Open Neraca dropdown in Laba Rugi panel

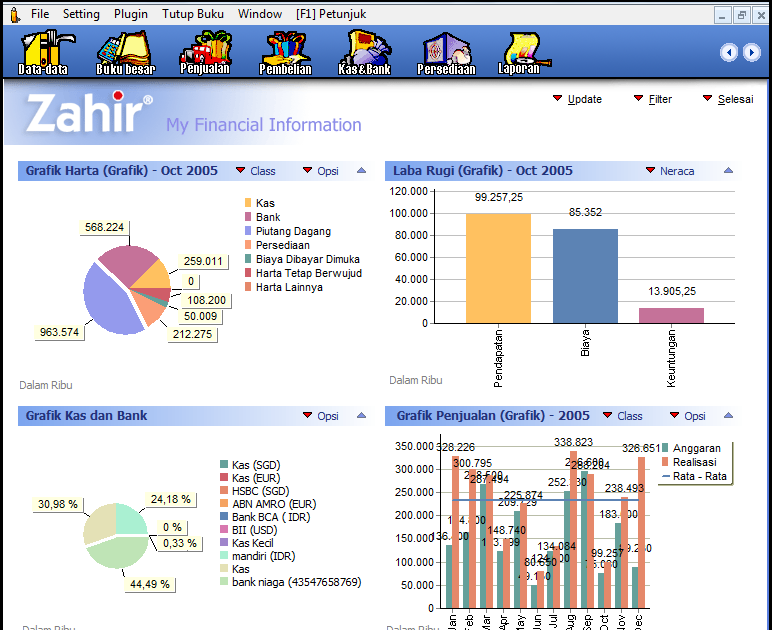tap(670, 171)
